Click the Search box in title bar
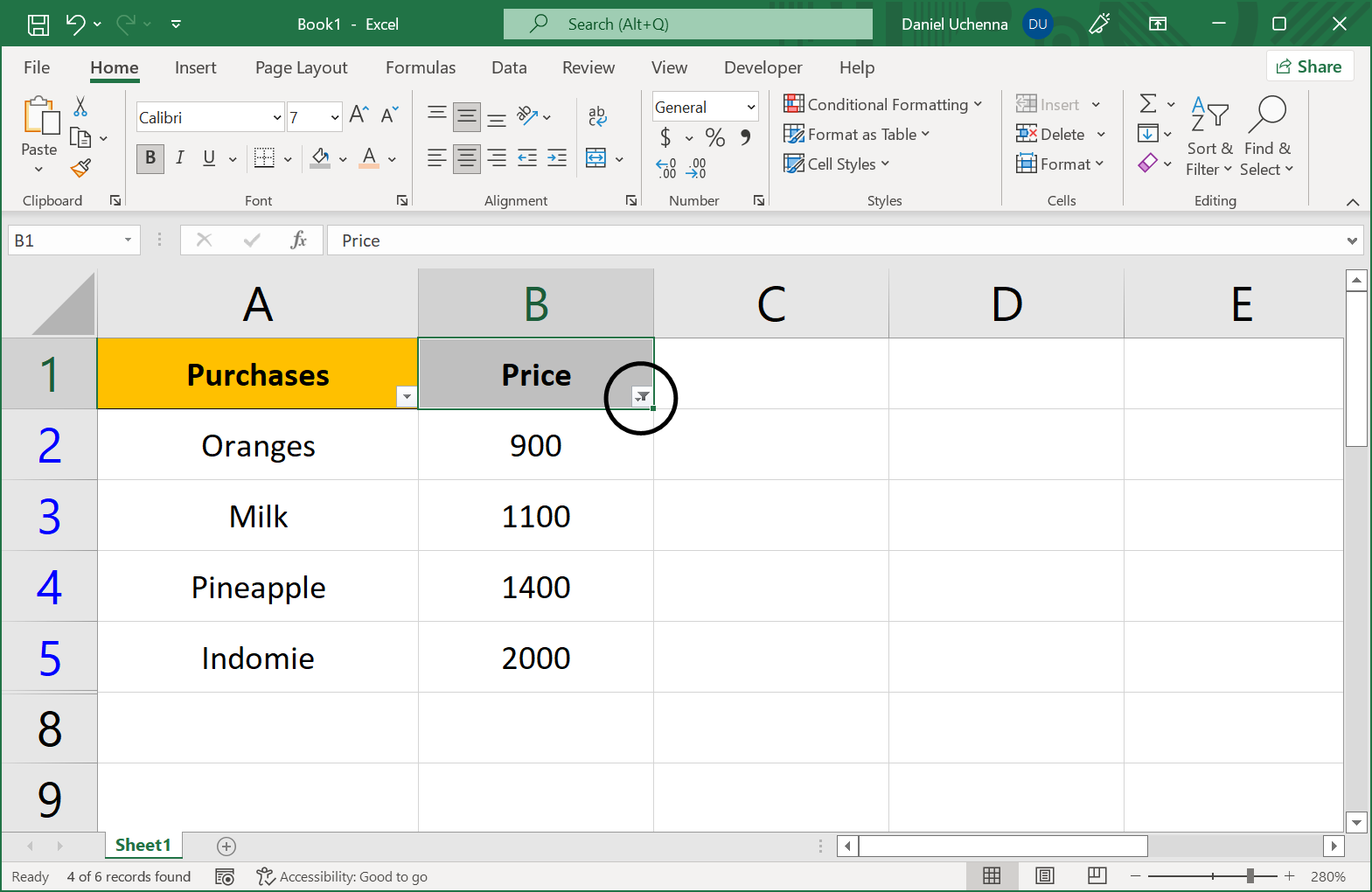 [x=687, y=24]
